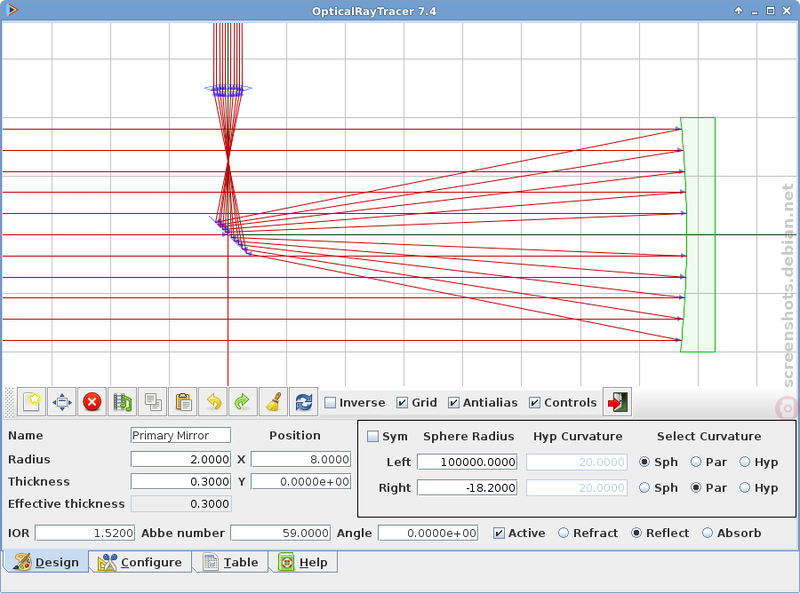The width and height of the screenshot is (800, 593).
Task: Uncheck the Active checkbox
Action: click(x=519, y=533)
